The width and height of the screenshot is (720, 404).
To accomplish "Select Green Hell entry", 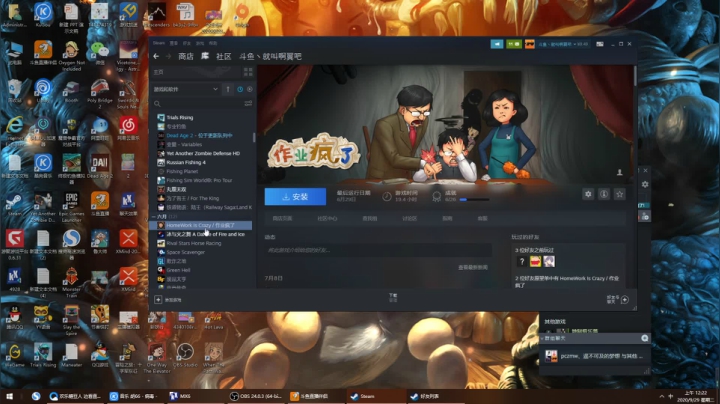I will [x=178, y=270].
